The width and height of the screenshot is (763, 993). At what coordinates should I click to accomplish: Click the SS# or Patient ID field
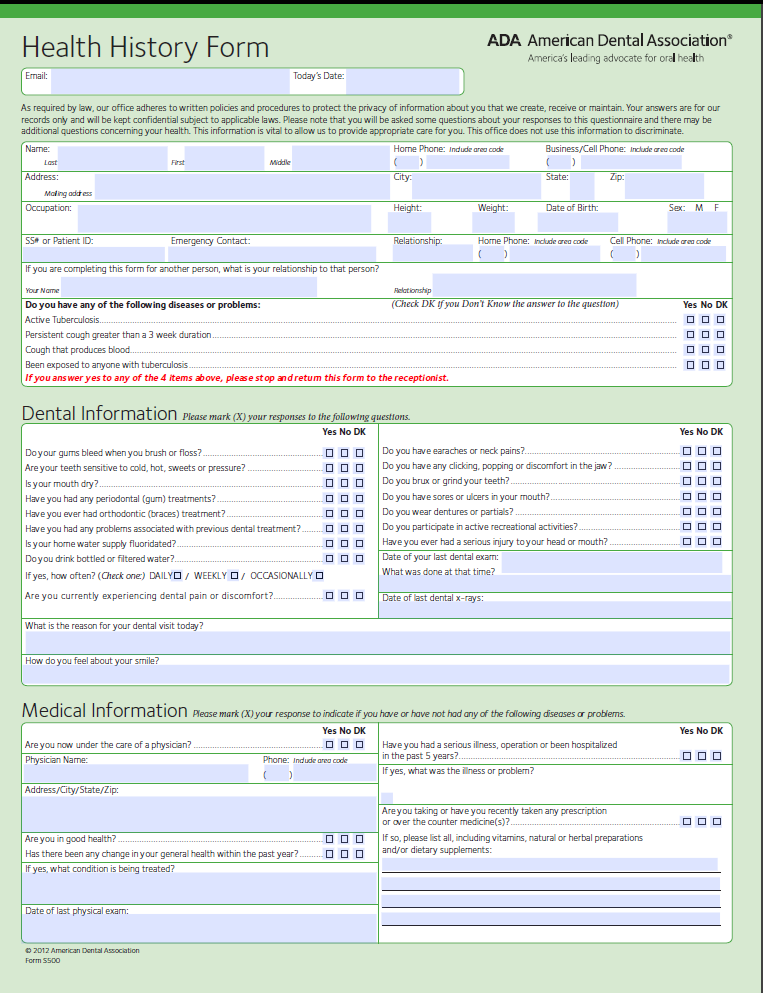tap(94, 254)
